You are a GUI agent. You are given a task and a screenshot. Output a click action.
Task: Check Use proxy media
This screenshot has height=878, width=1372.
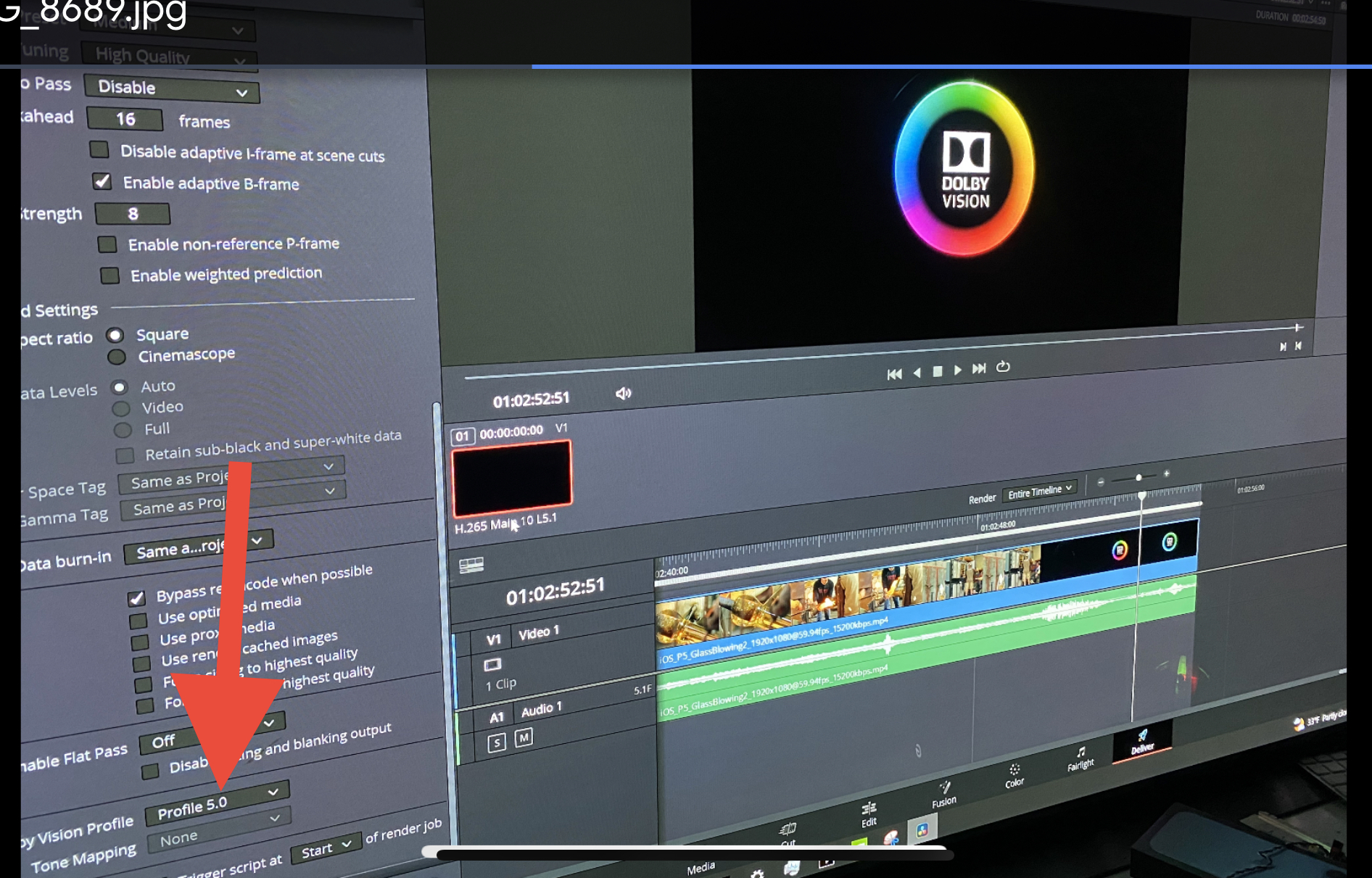(x=140, y=642)
